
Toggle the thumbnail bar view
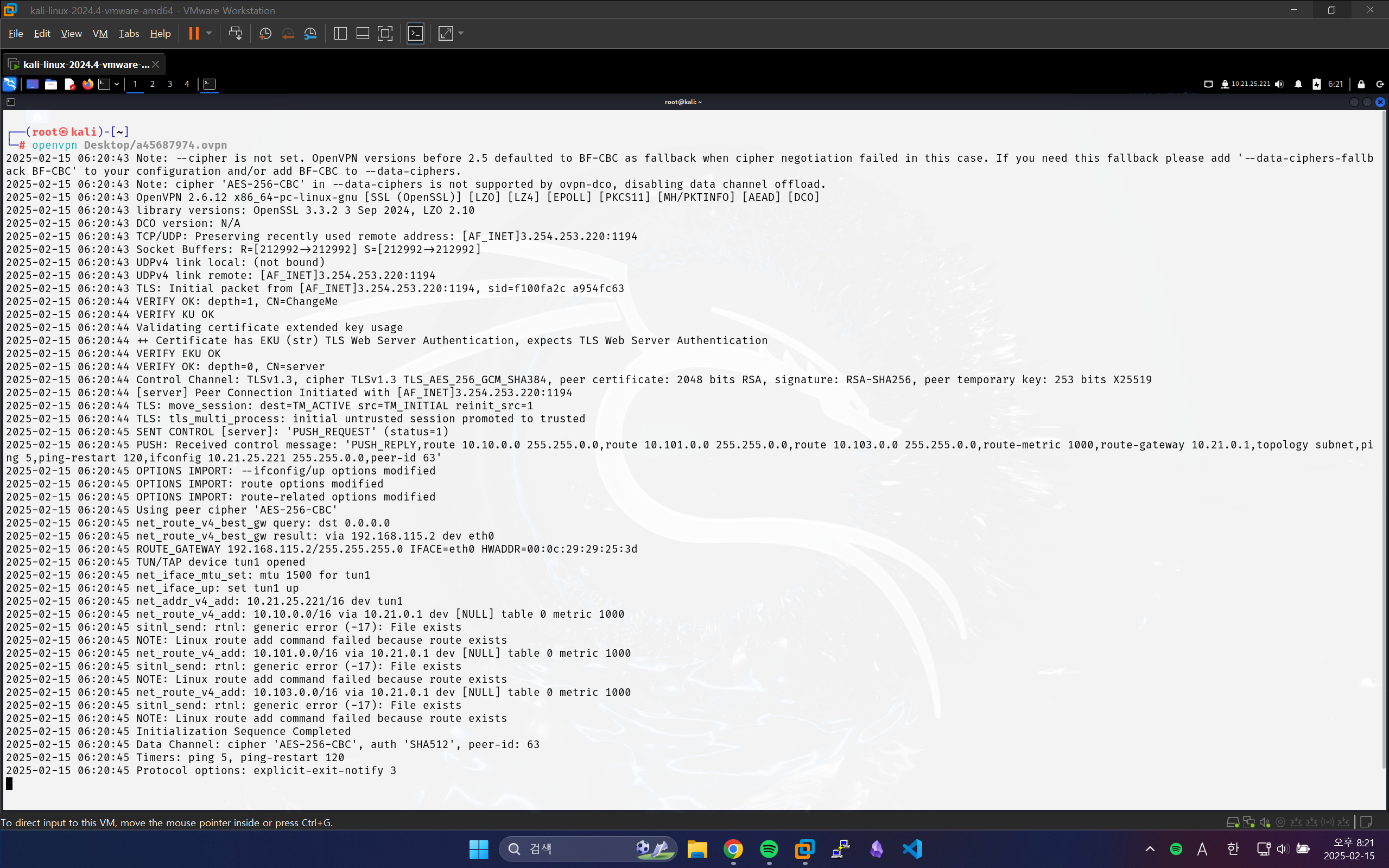(362, 33)
